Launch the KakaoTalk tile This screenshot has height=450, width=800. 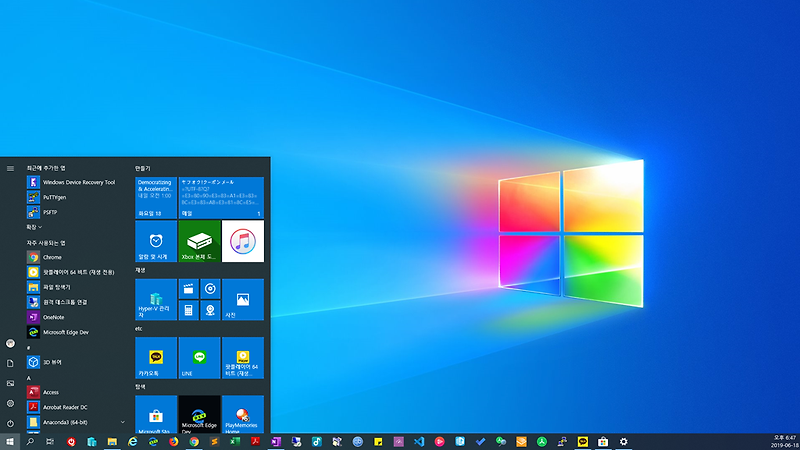156,358
